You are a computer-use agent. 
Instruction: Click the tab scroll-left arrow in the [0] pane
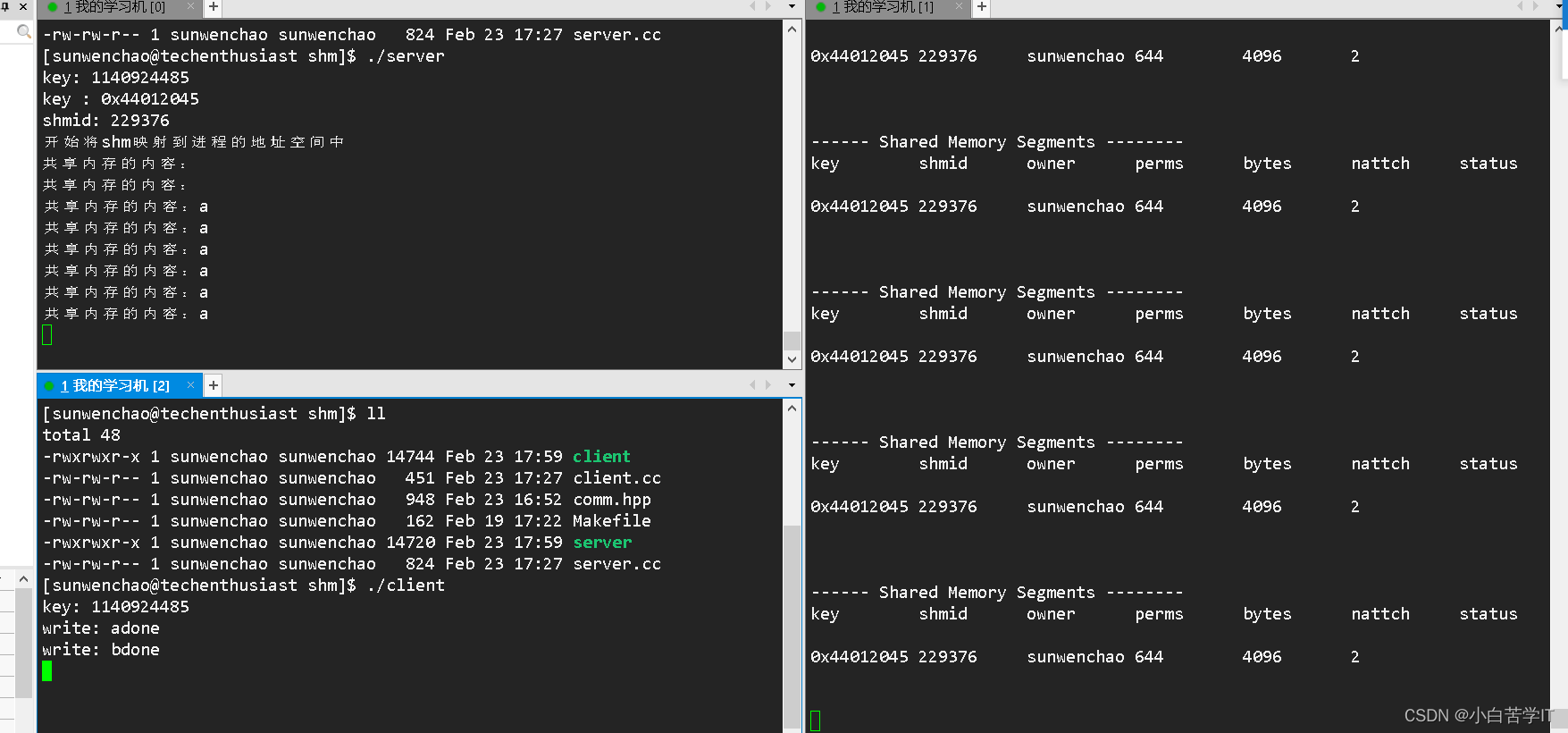(x=753, y=6)
